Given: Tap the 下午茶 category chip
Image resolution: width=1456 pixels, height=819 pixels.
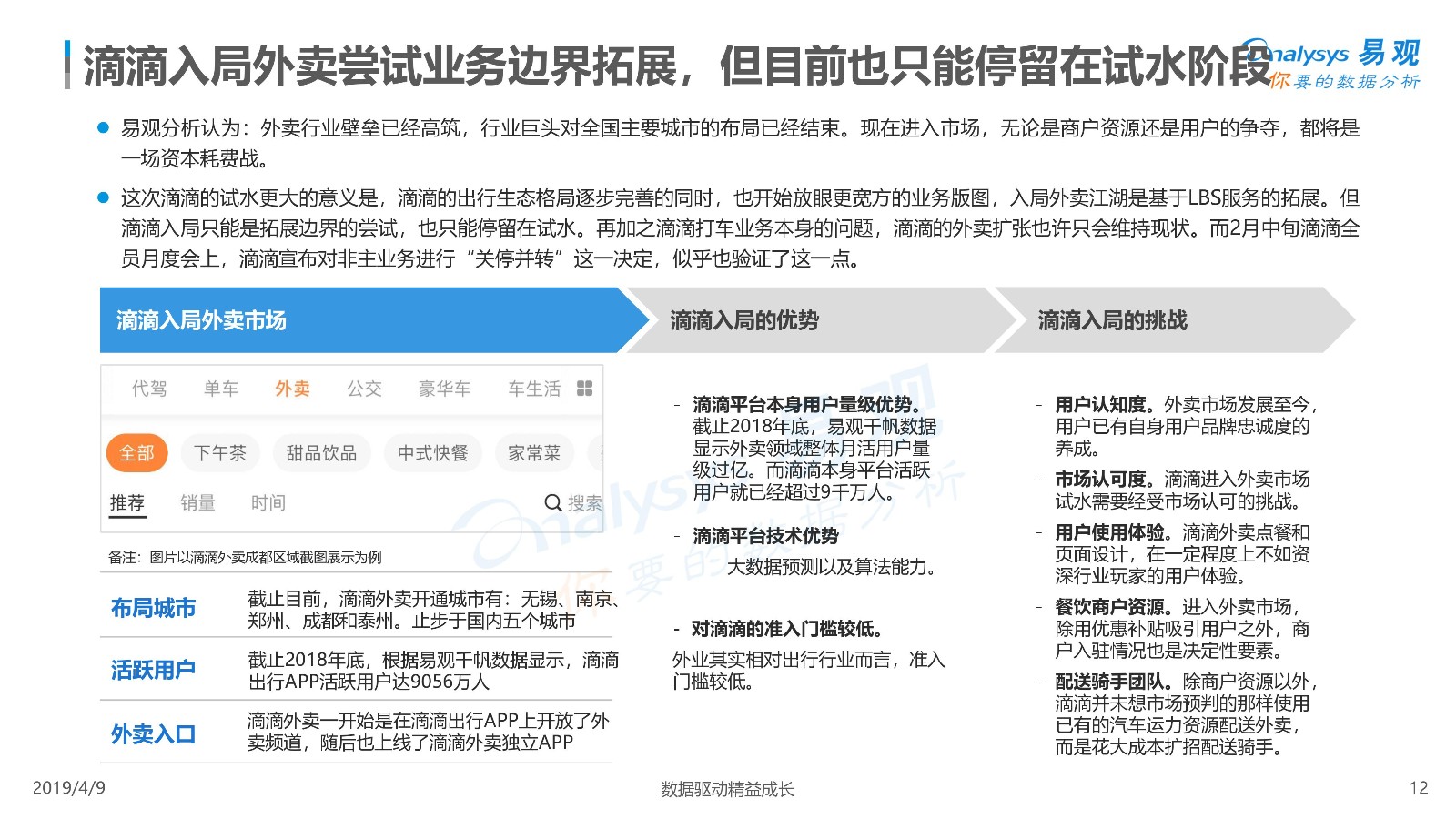Looking at the screenshot, I should pos(220,453).
